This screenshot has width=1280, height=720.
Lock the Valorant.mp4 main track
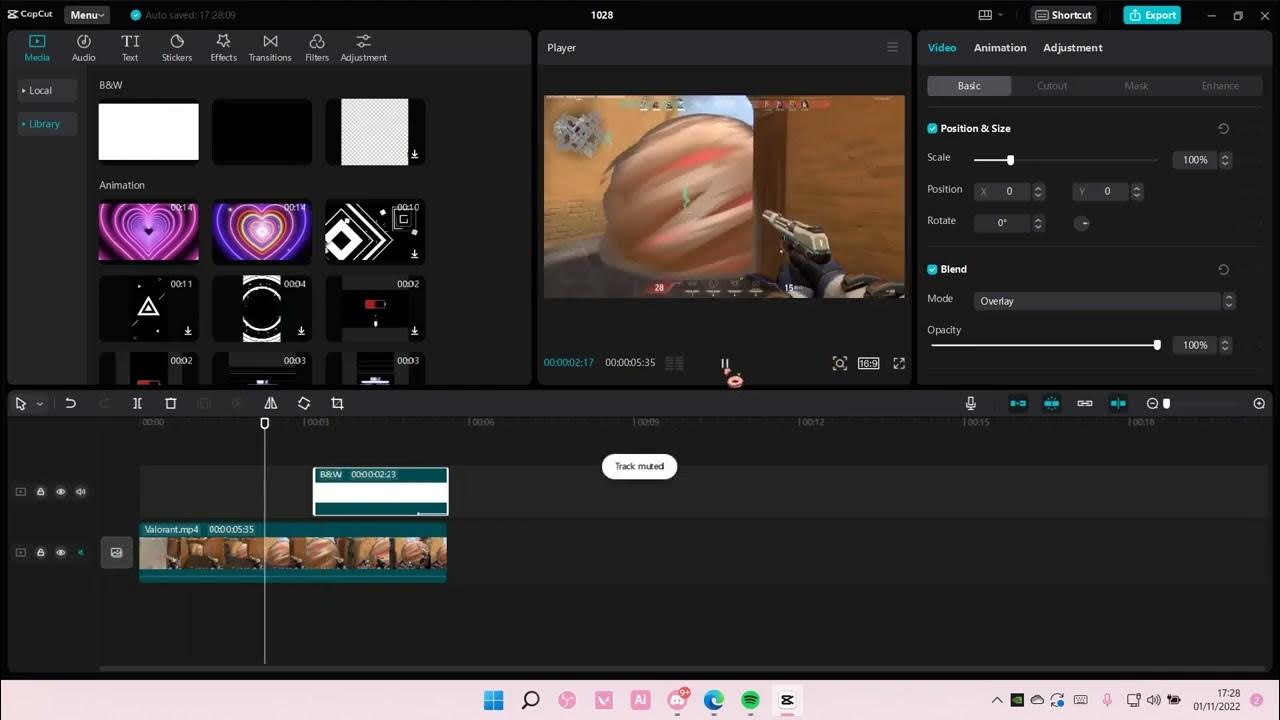point(41,552)
